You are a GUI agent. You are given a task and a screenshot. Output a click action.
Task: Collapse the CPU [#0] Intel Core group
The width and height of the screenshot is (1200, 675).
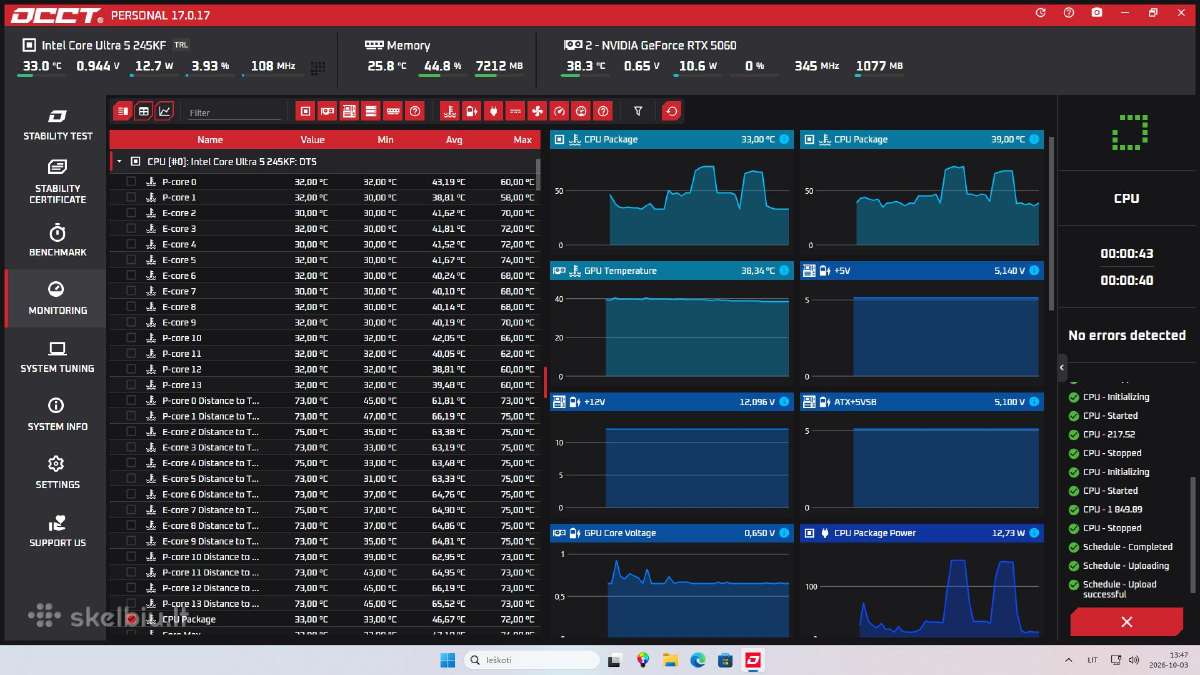point(119,161)
